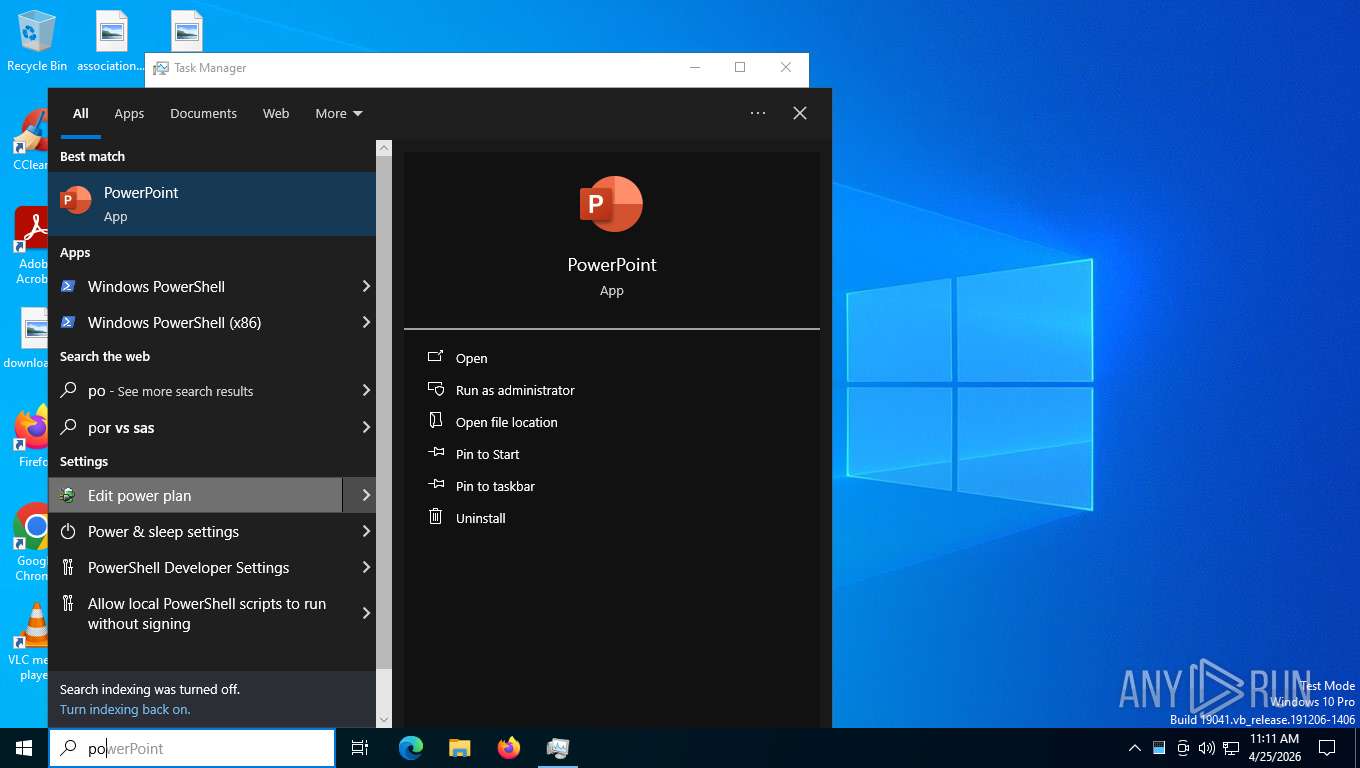
Task: Click the pin icon beside Pin to taskbar
Action: click(435, 485)
